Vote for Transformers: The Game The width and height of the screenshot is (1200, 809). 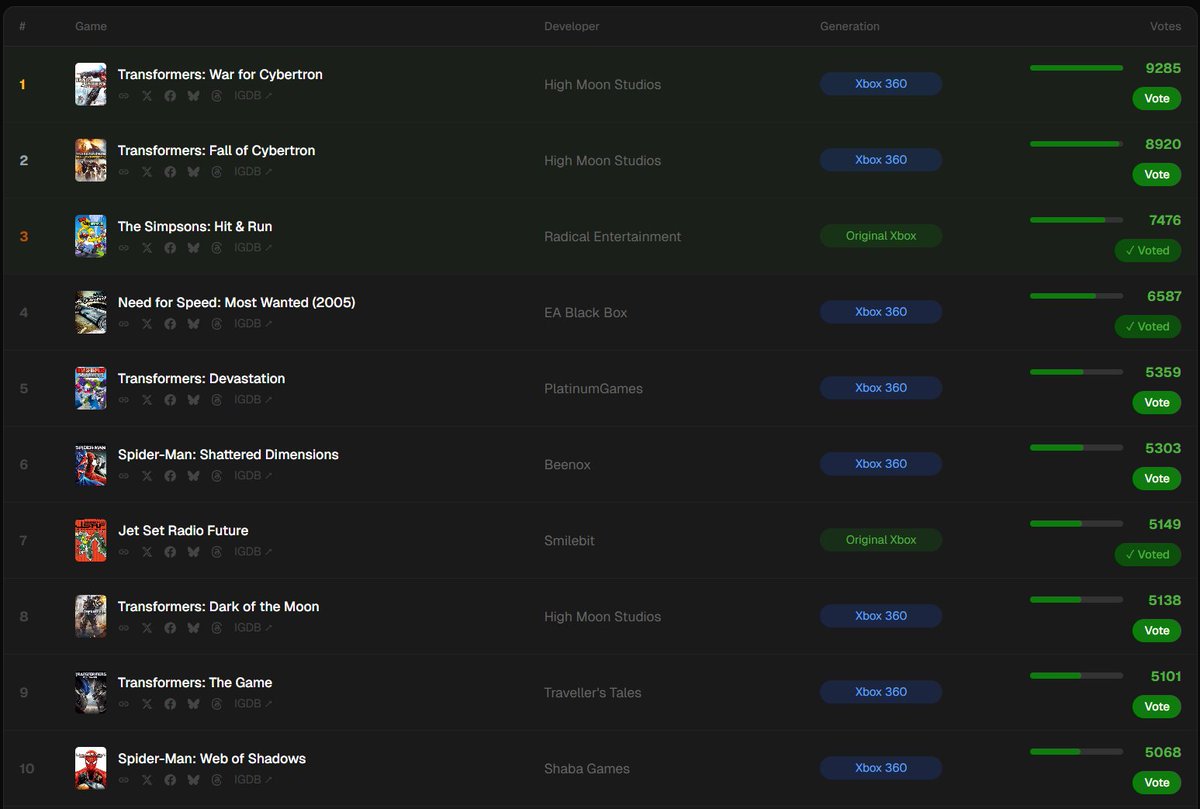[x=1157, y=707]
